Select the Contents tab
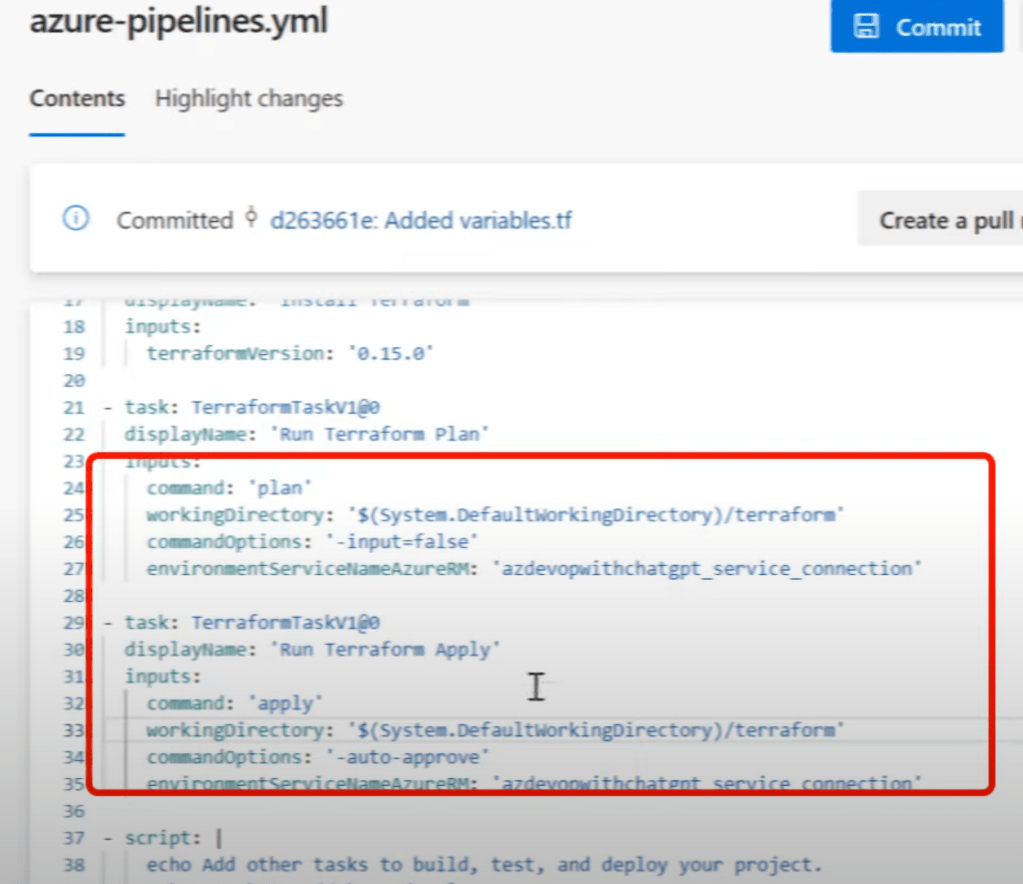1023x884 pixels. tap(77, 99)
